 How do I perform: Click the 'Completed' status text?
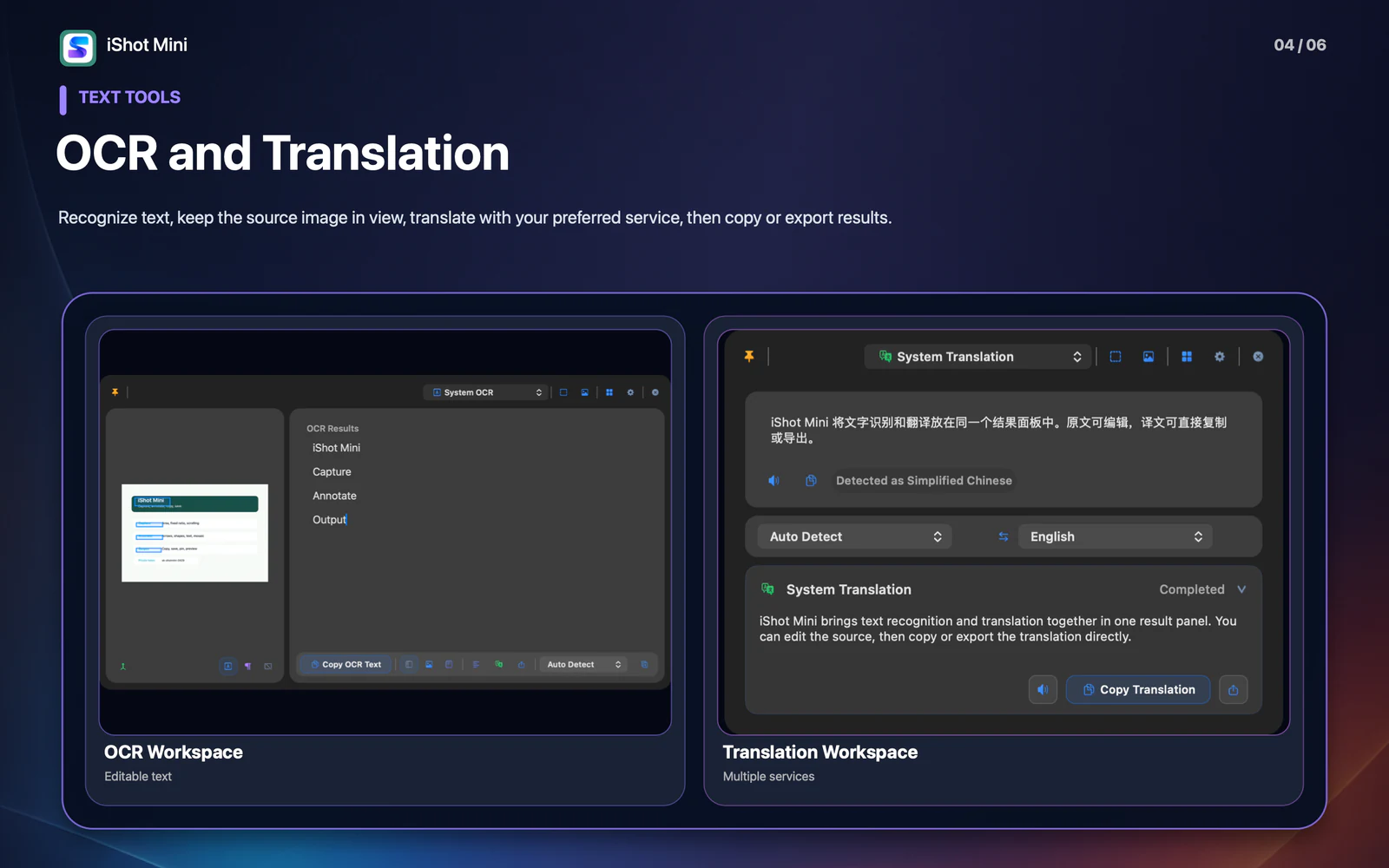click(1192, 589)
